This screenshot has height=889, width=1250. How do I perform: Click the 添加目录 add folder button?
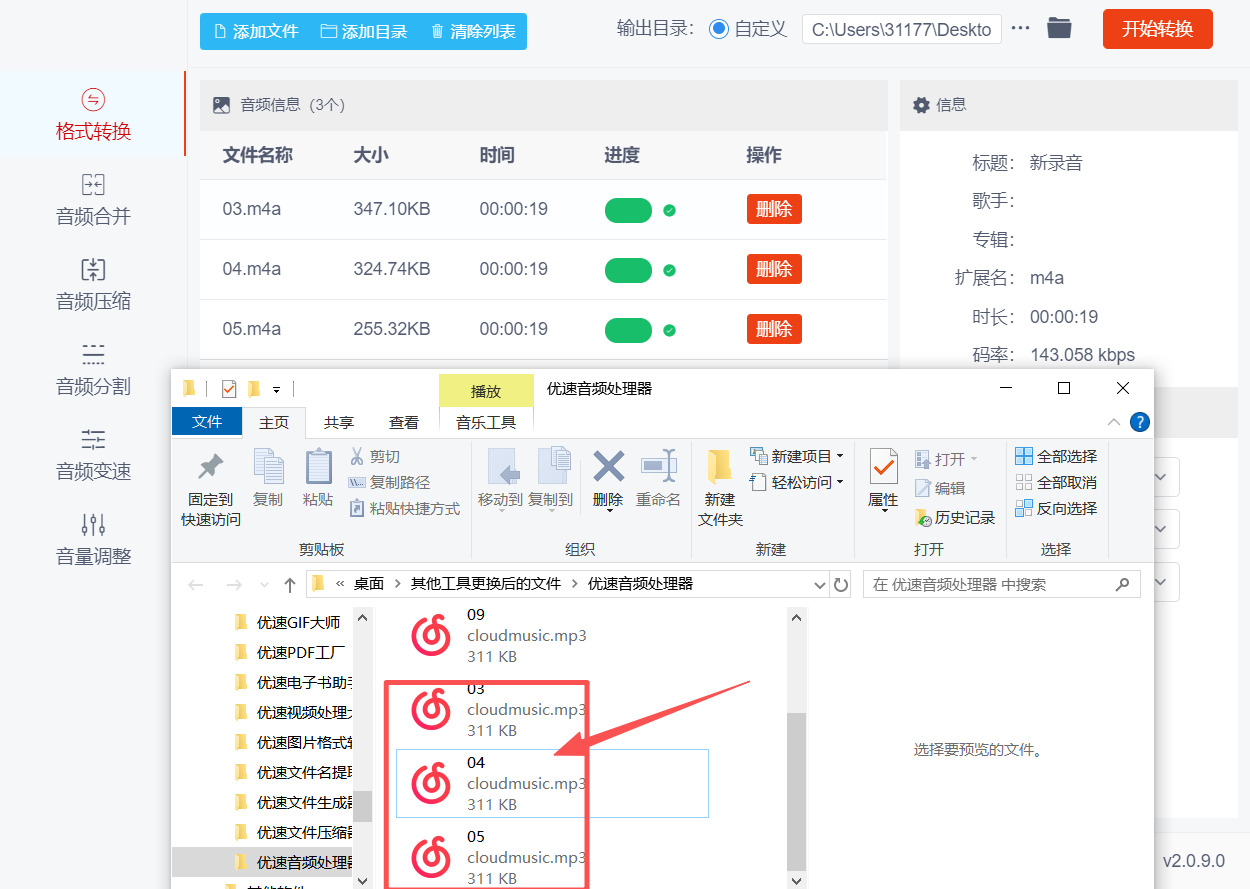coord(364,32)
